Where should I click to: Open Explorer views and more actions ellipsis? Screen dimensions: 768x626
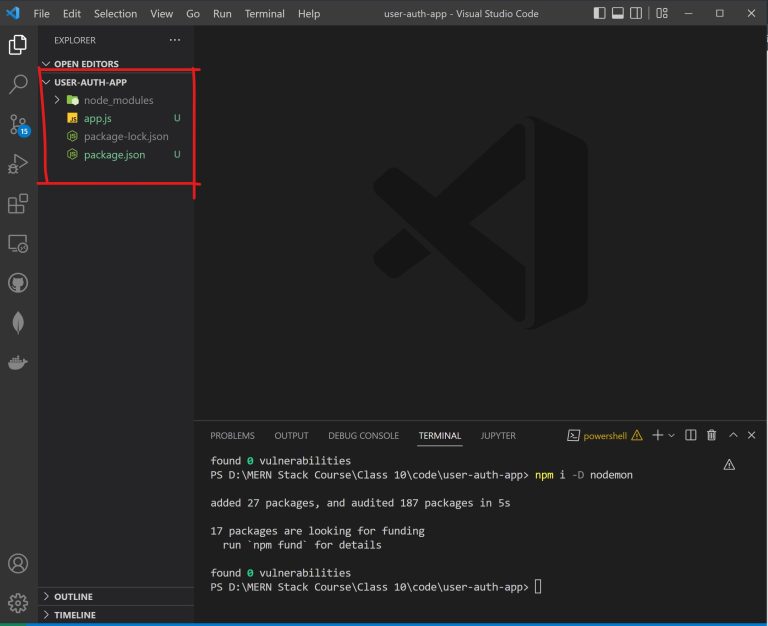point(175,40)
